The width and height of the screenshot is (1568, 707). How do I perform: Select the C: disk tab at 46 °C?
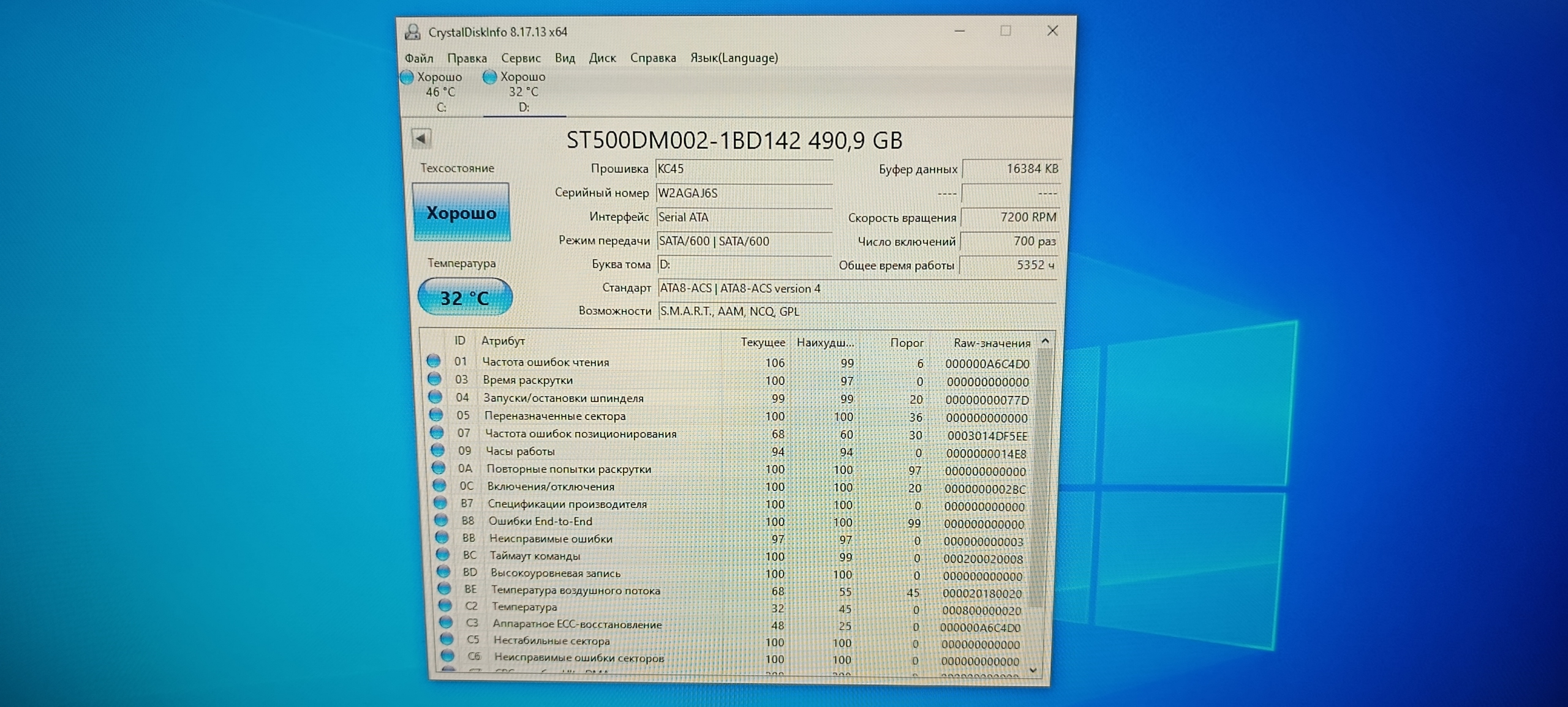[x=440, y=92]
